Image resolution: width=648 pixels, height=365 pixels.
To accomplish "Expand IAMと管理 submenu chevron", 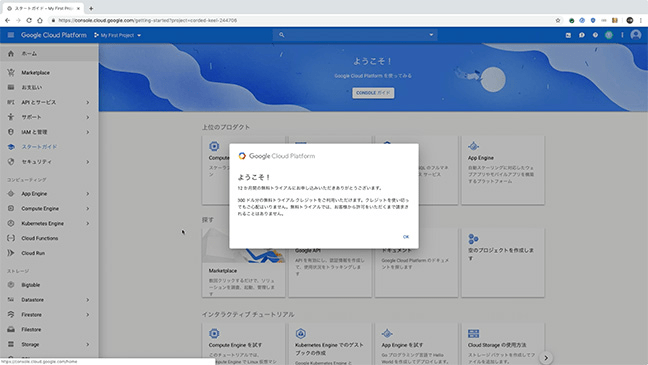I will pos(88,132).
